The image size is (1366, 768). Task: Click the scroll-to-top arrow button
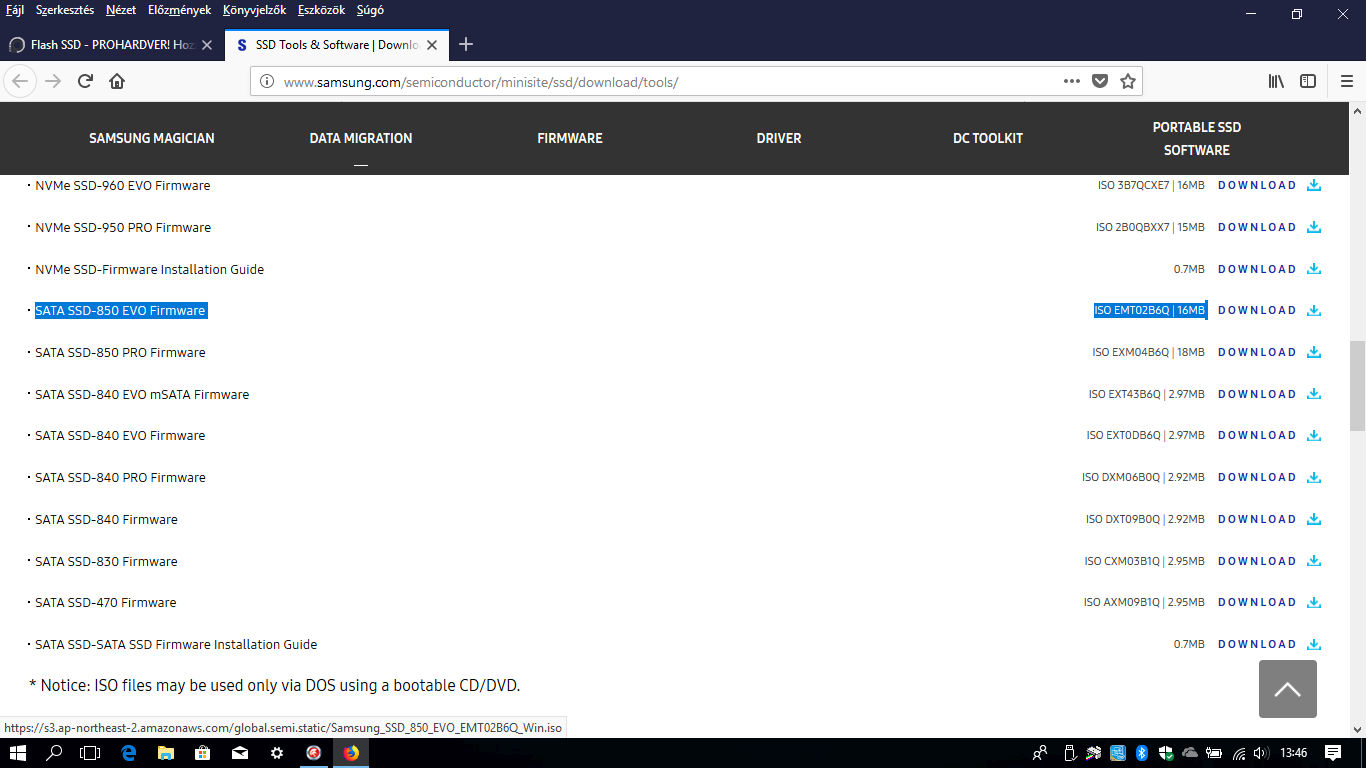point(1288,689)
